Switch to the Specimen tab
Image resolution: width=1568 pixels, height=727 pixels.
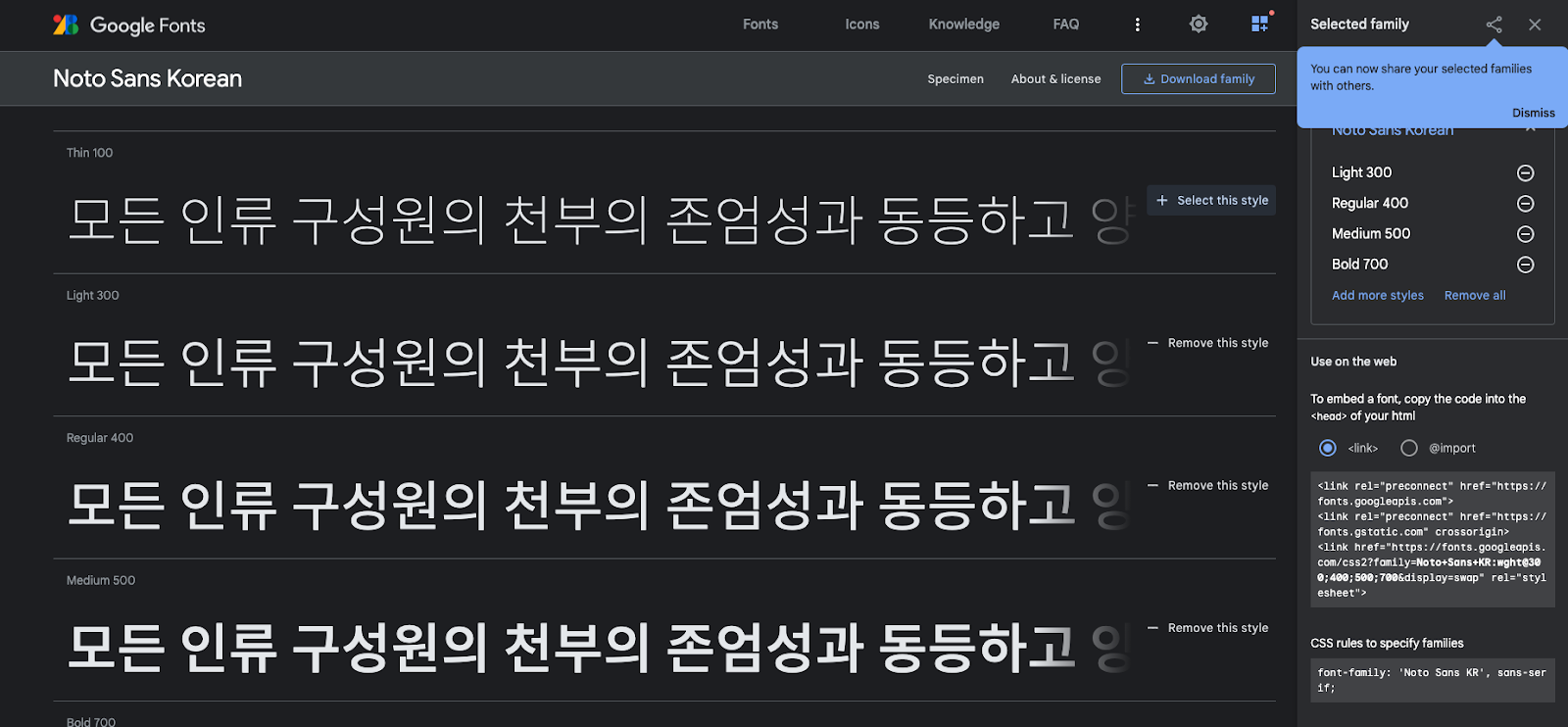955,79
